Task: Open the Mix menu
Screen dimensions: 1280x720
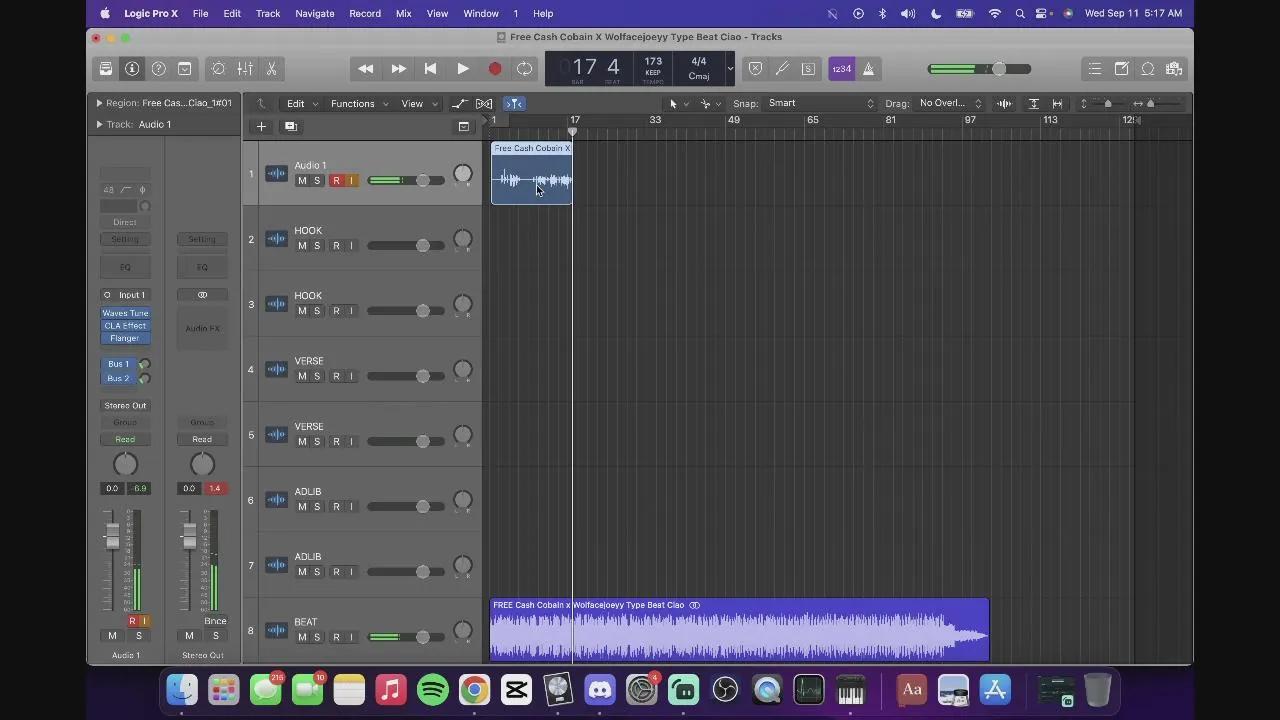Action: [x=403, y=13]
